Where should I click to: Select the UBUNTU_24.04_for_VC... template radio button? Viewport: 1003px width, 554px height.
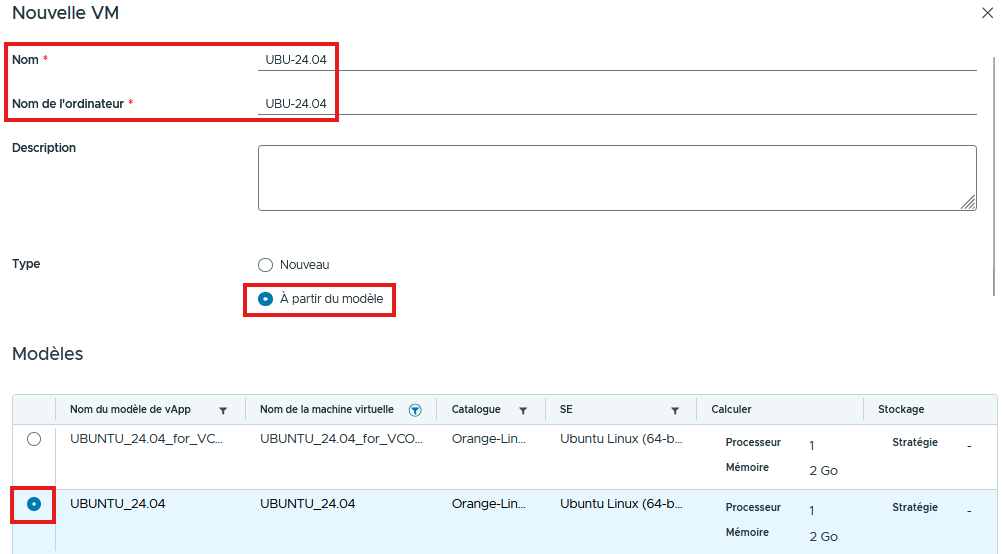point(34,439)
